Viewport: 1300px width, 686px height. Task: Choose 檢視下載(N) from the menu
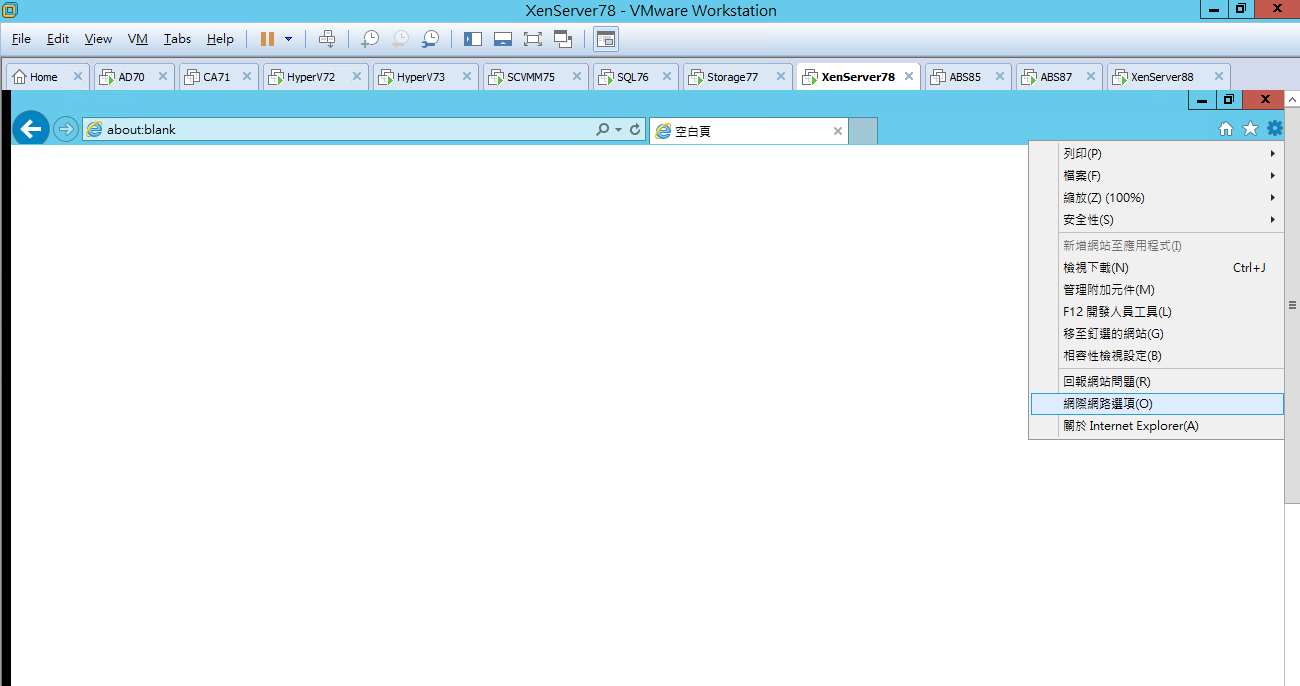(x=1156, y=268)
